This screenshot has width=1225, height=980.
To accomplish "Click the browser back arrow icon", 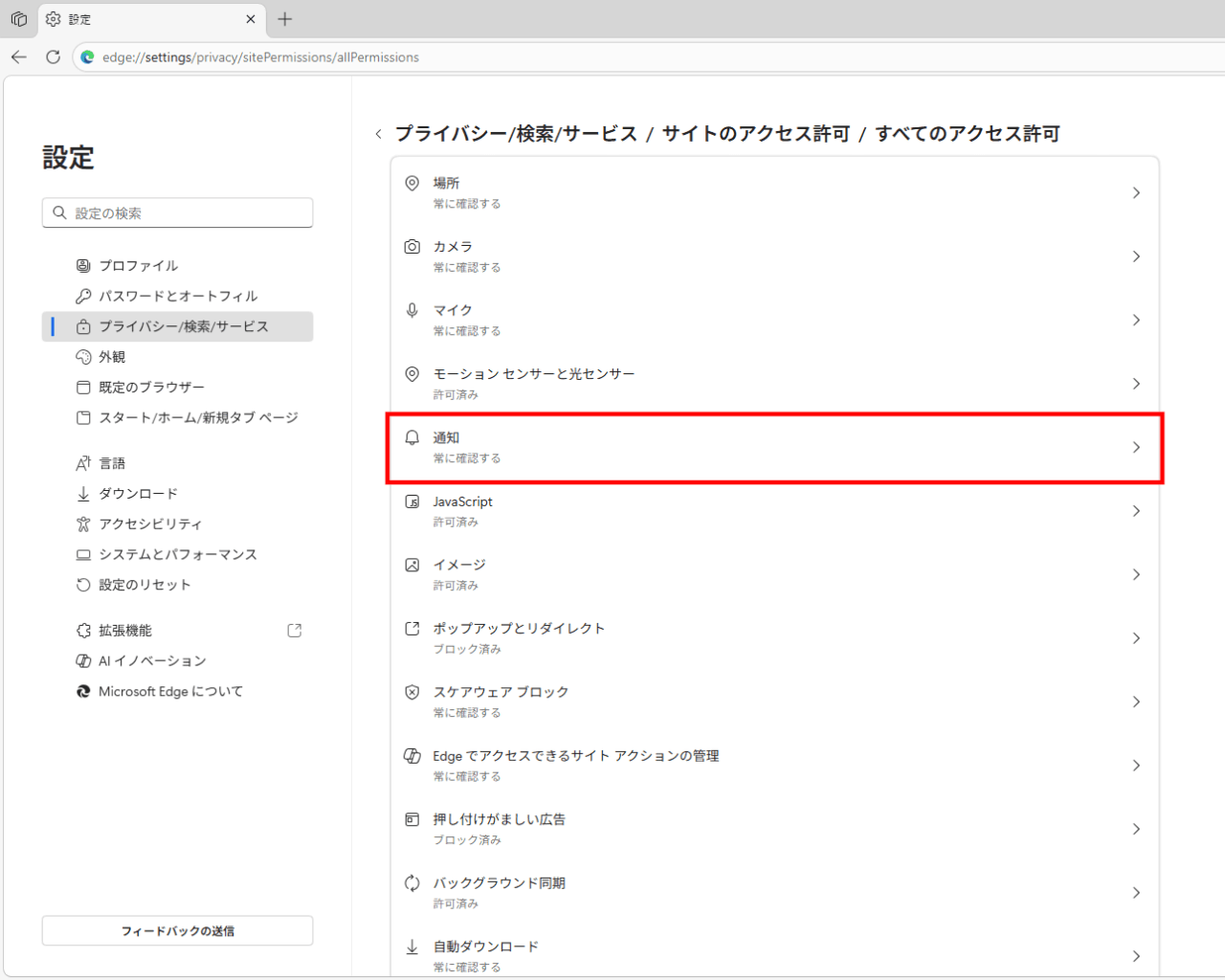I will click(19, 57).
